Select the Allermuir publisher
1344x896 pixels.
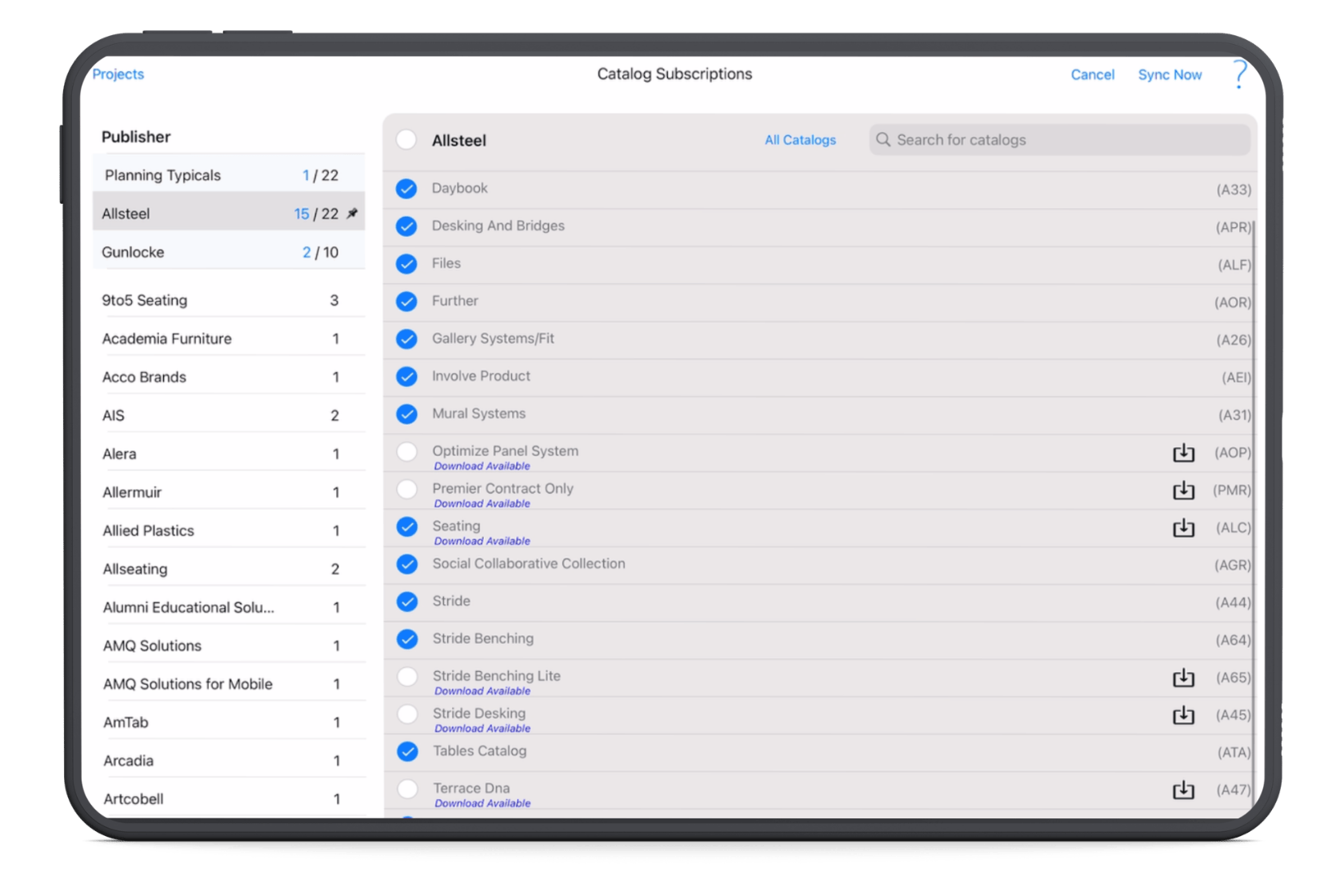[229, 492]
